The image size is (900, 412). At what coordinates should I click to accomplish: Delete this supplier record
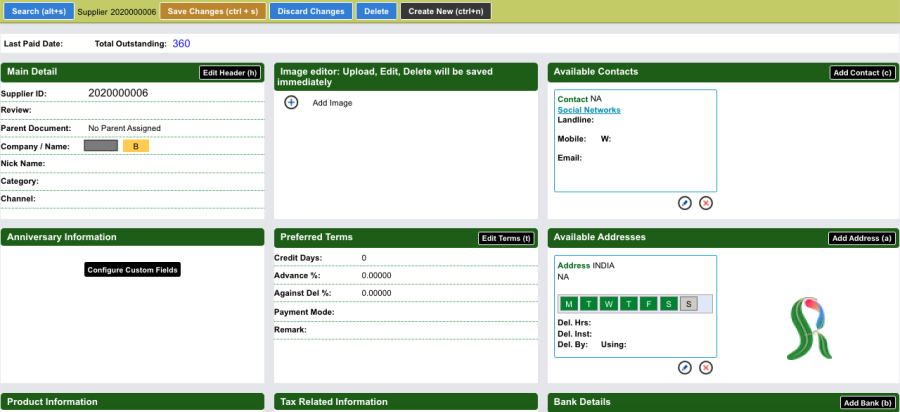(377, 11)
